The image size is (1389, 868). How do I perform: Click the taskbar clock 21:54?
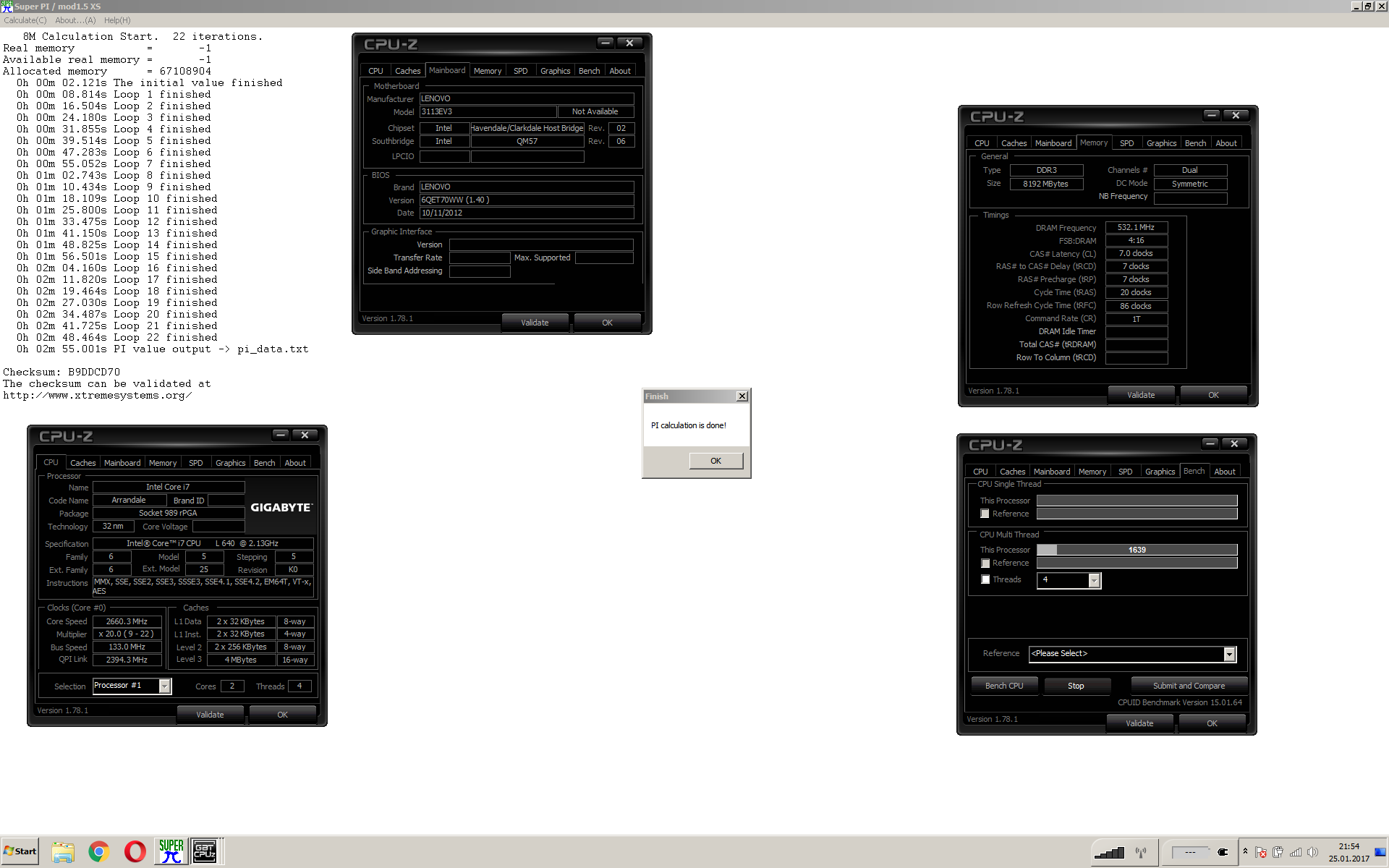(x=1348, y=852)
